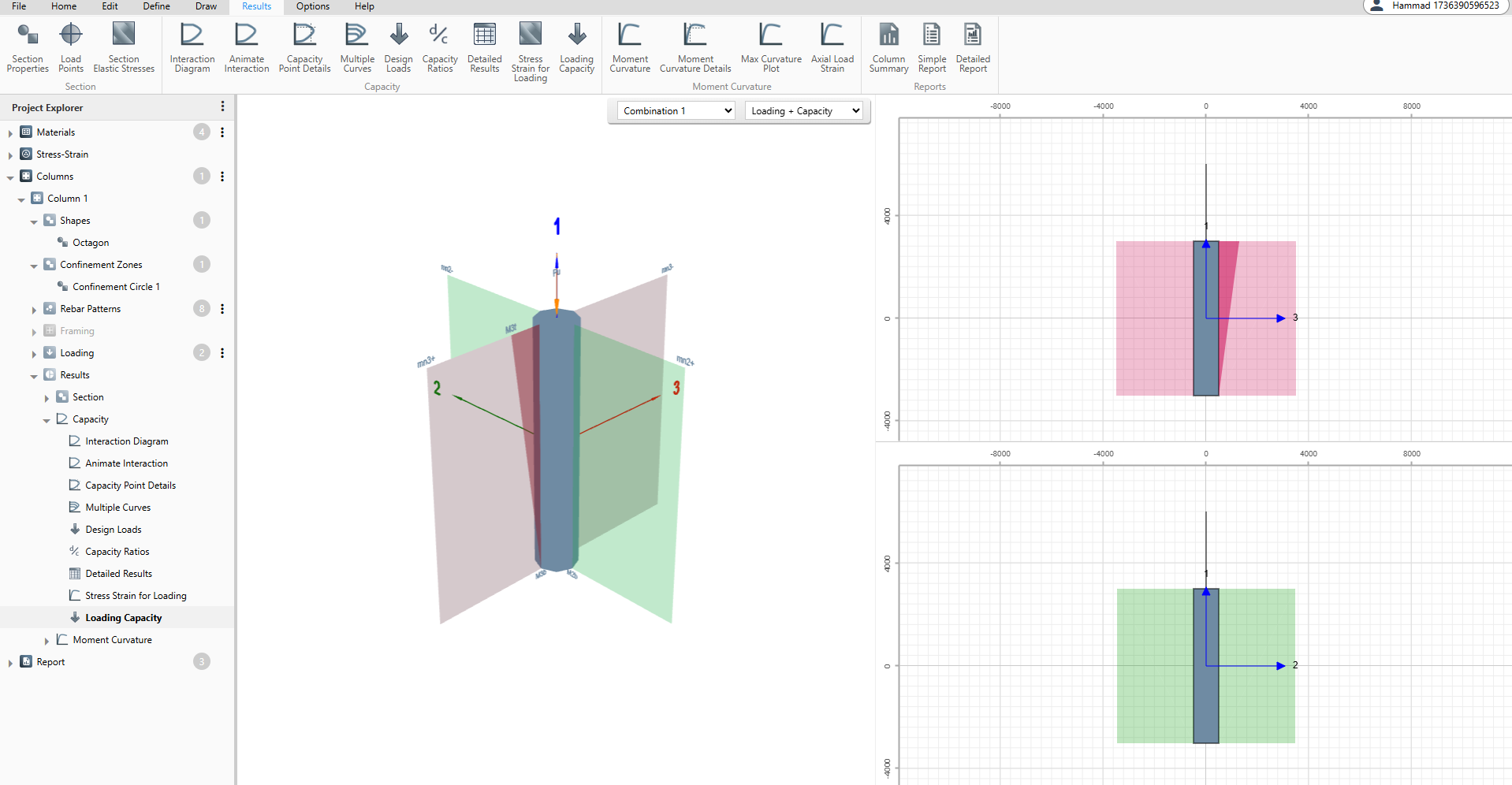Select the Capacity Ratios ribbon icon
Viewport: 1512px width, 785px height.
[x=439, y=47]
